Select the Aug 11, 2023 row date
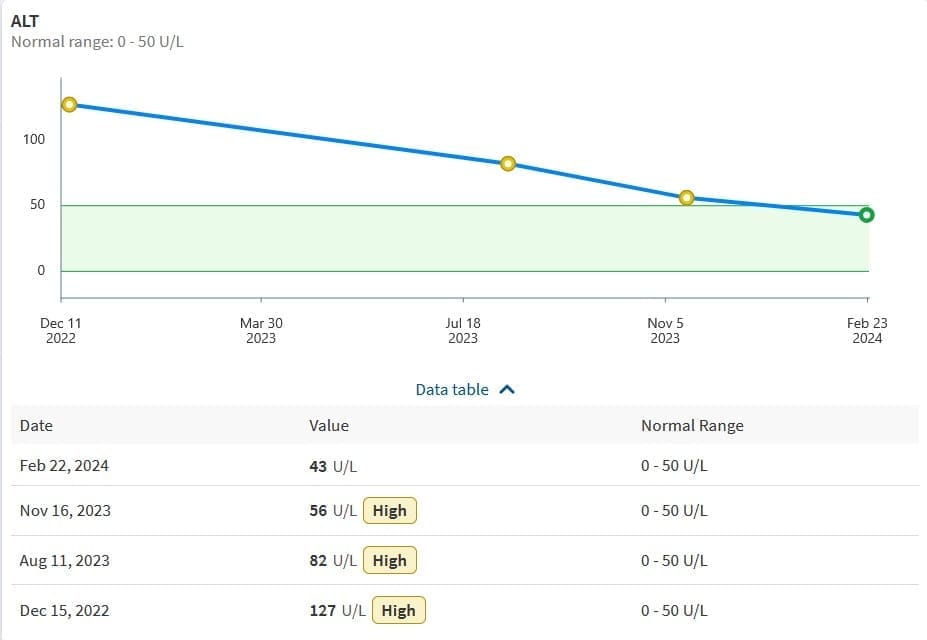 [x=64, y=561]
